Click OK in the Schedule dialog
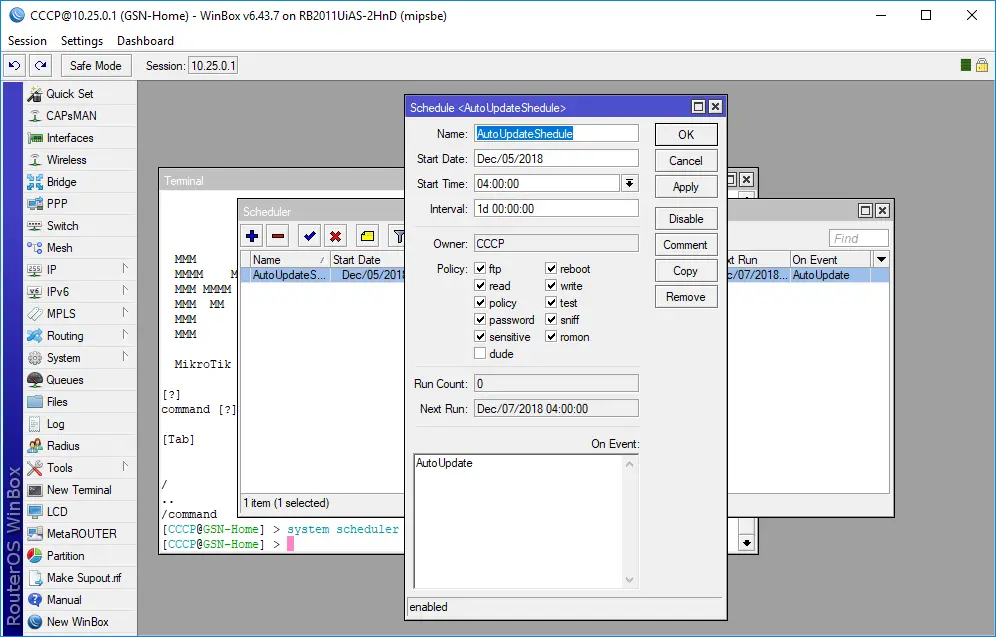996x637 pixels. tap(686, 135)
